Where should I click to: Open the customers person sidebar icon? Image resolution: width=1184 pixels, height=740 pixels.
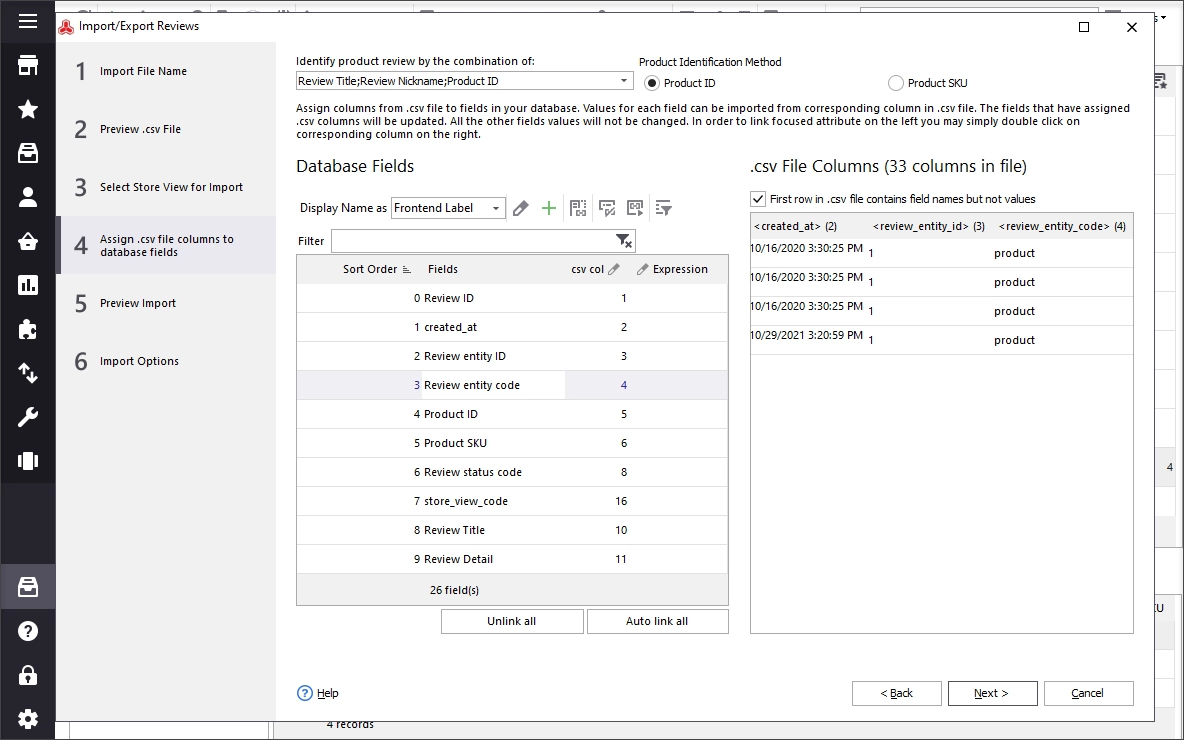(28, 197)
